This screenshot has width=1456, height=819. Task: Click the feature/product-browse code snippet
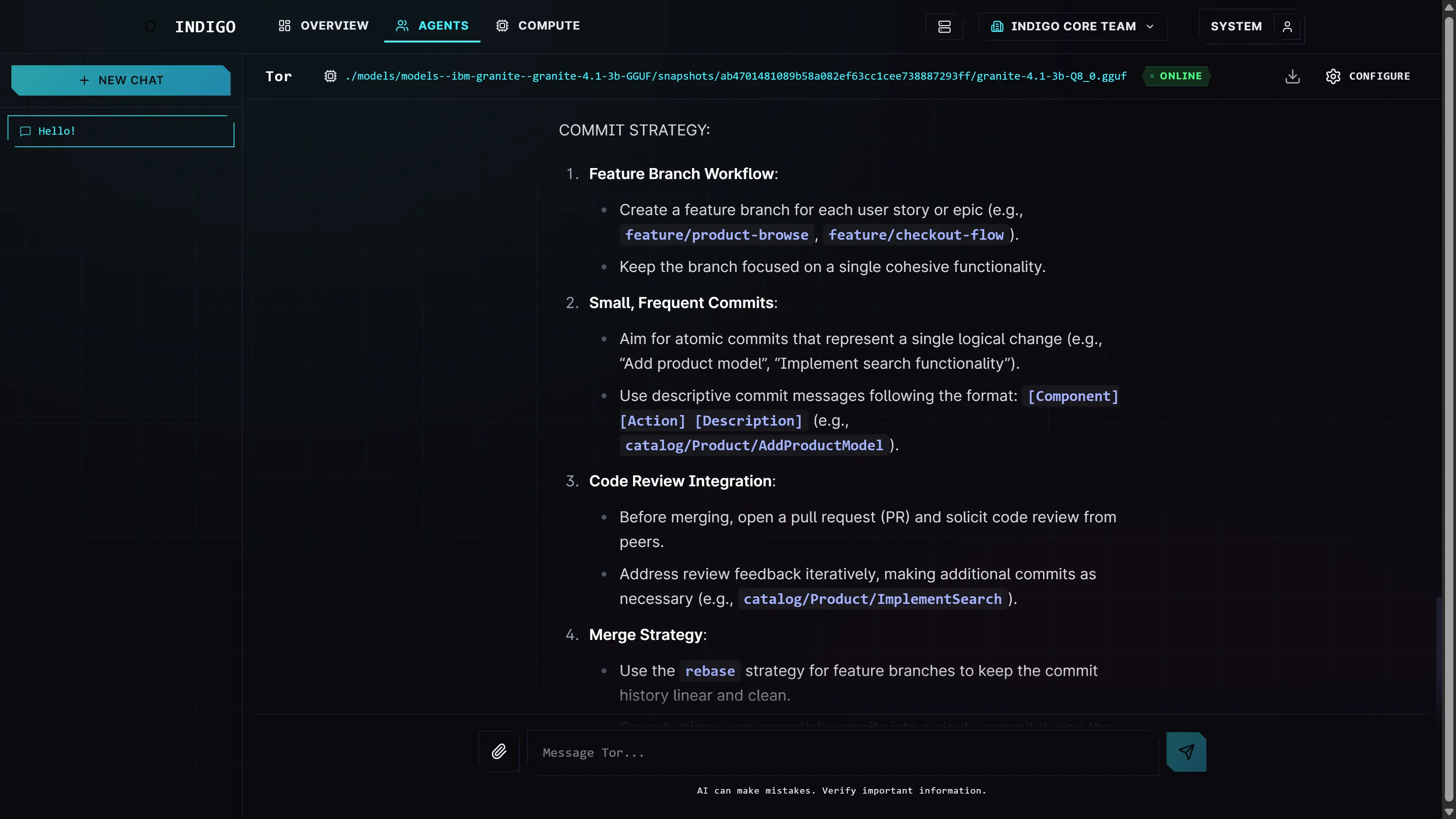tap(716, 235)
